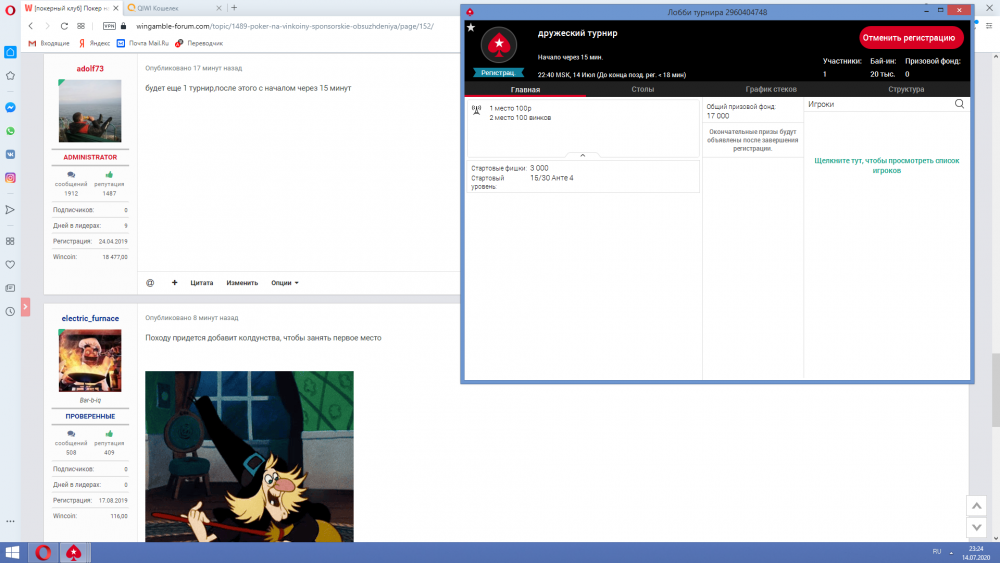This screenshot has width=1000, height=563.
Task: Select График стеков tab
Action: 771,89
